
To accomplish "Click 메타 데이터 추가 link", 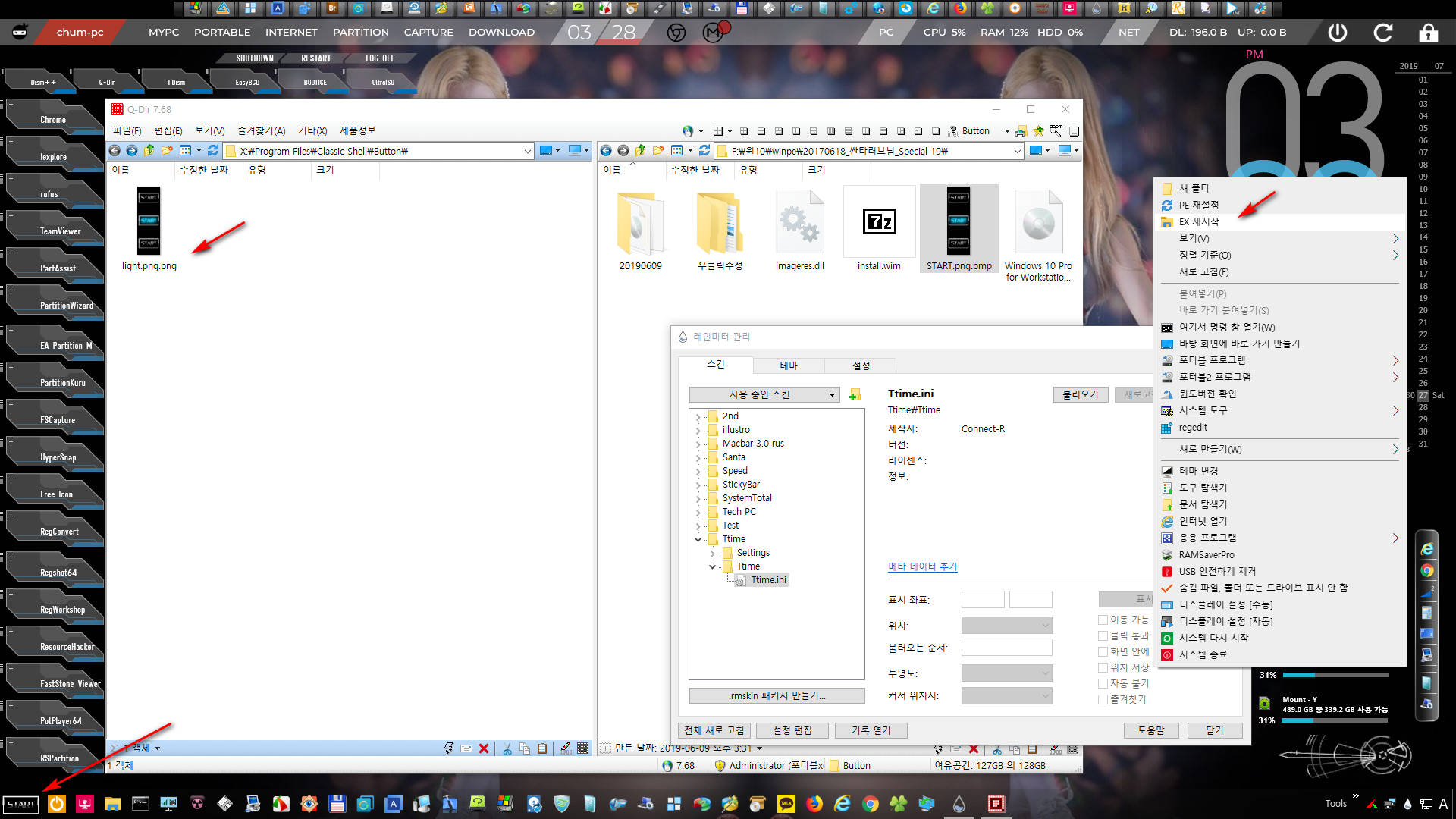I will [x=923, y=566].
